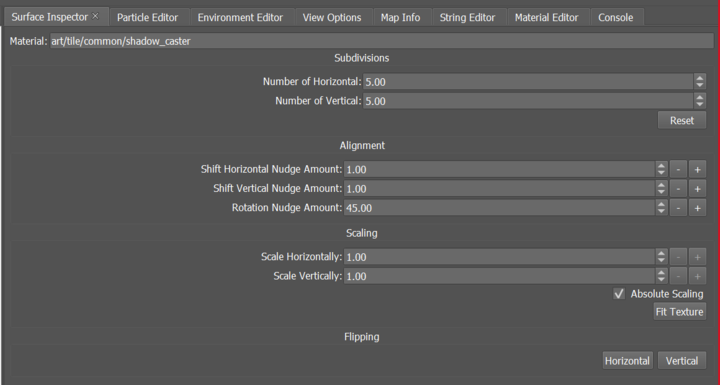720x385 pixels.
Task: Click the Material path input field
Action: [x=382, y=41]
